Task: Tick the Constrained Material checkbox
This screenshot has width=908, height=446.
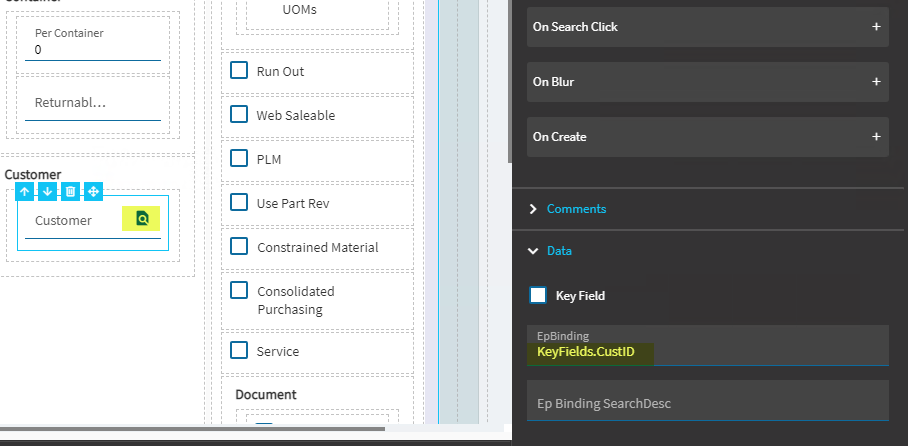Action: pos(239,247)
